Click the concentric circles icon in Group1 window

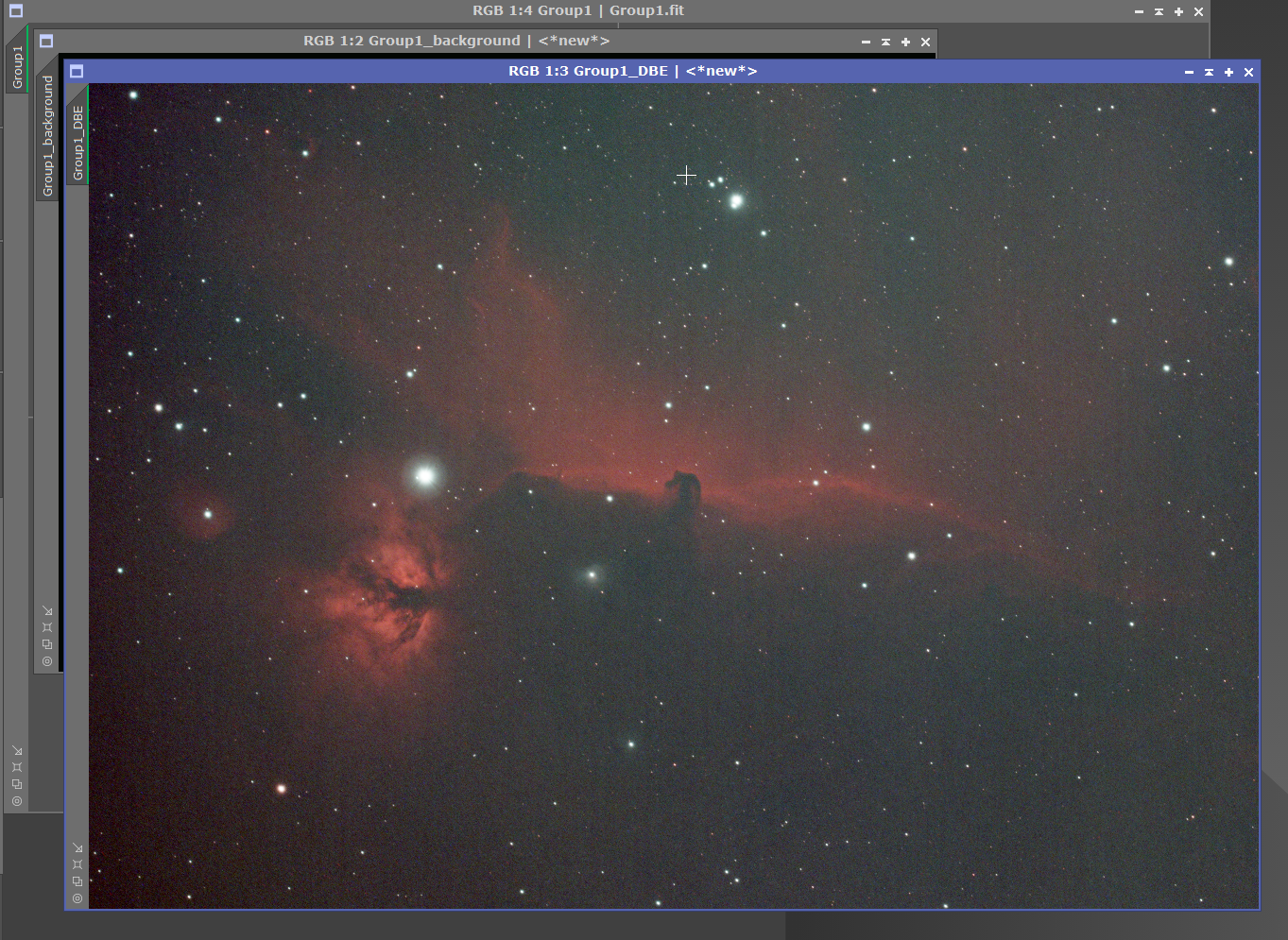[17, 801]
